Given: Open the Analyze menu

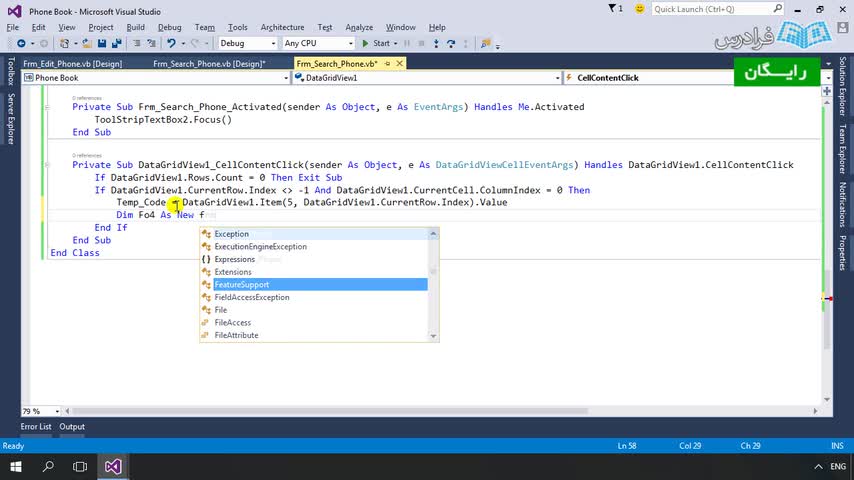Looking at the screenshot, I should [x=359, y=27].
